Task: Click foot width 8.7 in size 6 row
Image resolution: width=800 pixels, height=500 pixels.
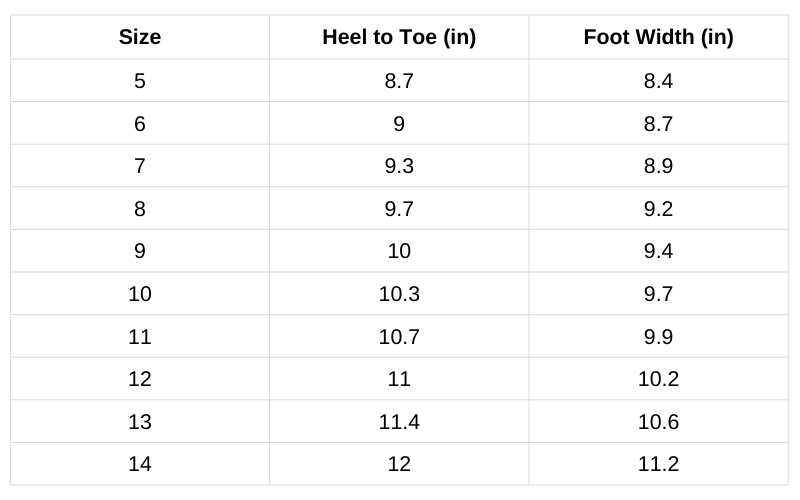Action: 658,124
